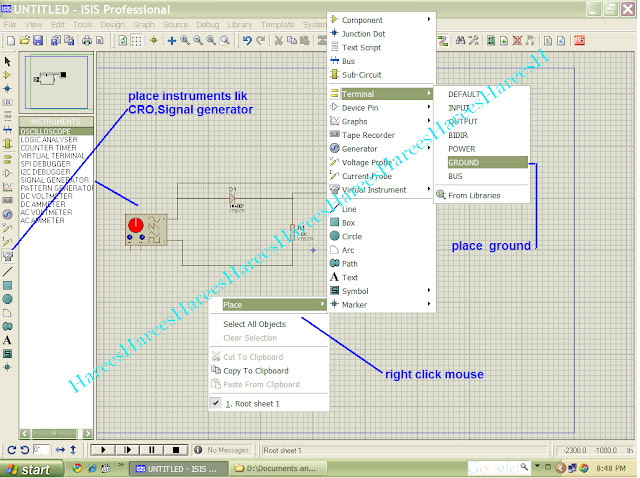Click the binoculars search toolbar icon
The image size is (640, 478).
pyautogui.click(x=460, y=40)
